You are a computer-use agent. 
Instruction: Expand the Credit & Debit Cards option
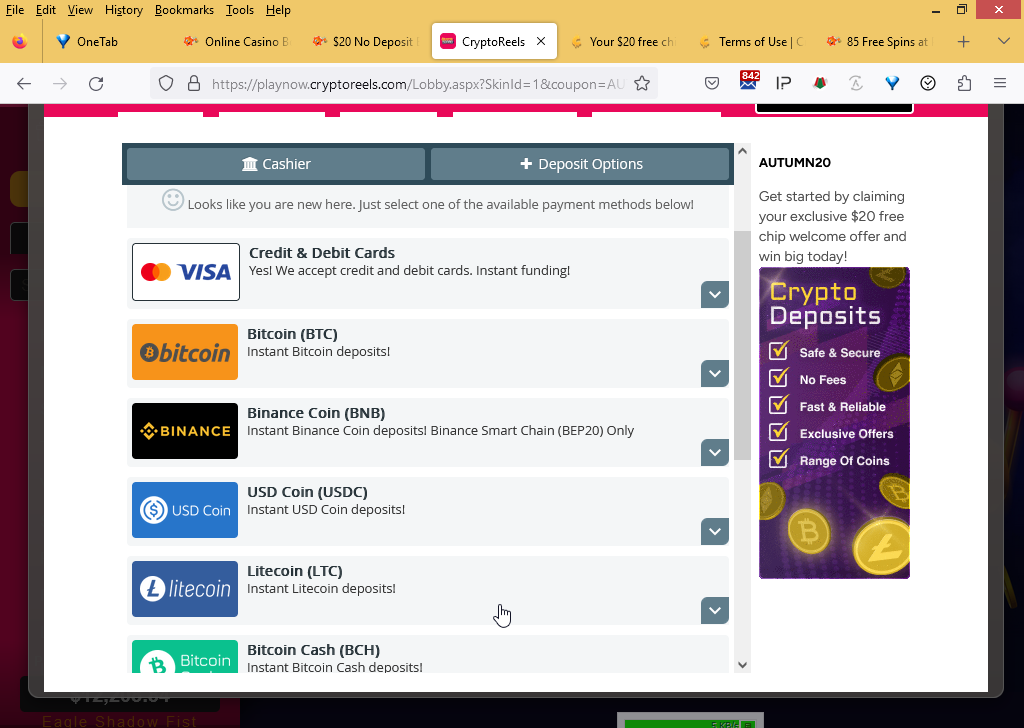(x=714, y=294)
